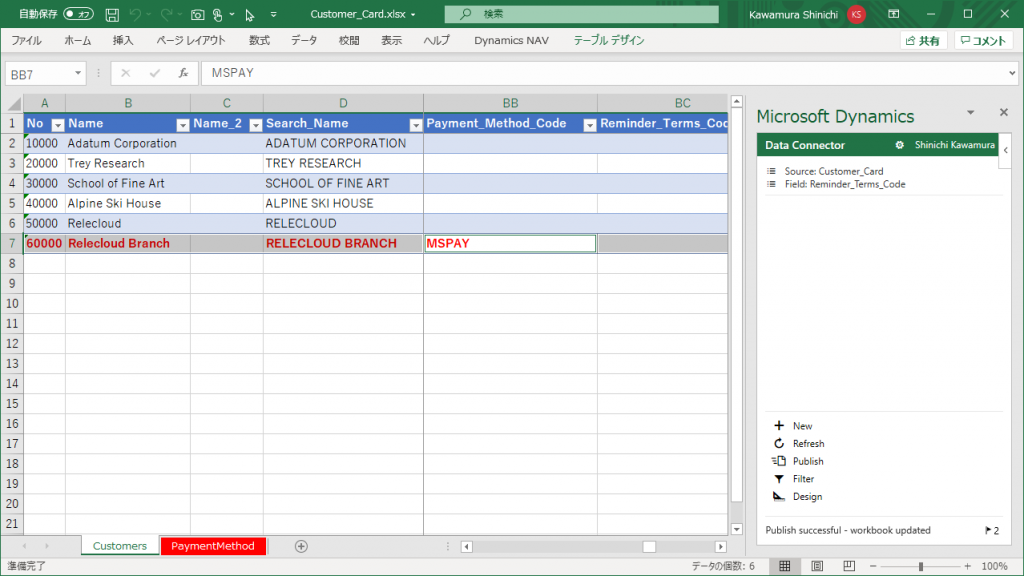Click the Design link in Data Connector
Image resolution: width=1024 pixels, height=576 pixels.
807,496
